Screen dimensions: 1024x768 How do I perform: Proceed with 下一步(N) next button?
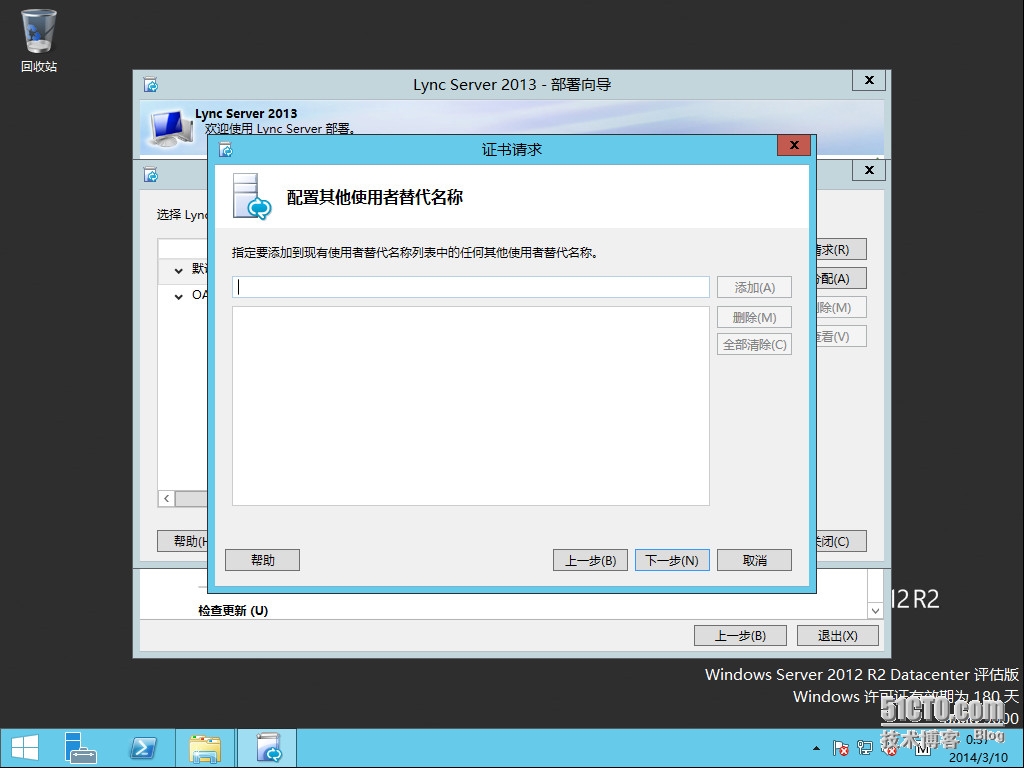pyautogui.click(x=672, y=560)
